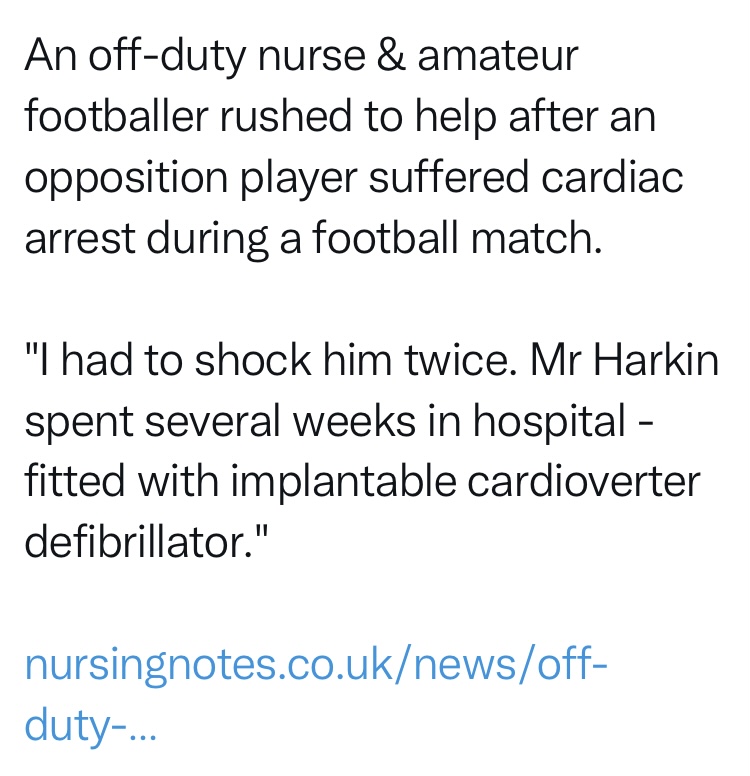
Task: Click the word 'hospital' in the quote
Action: (x=549, y=423)
